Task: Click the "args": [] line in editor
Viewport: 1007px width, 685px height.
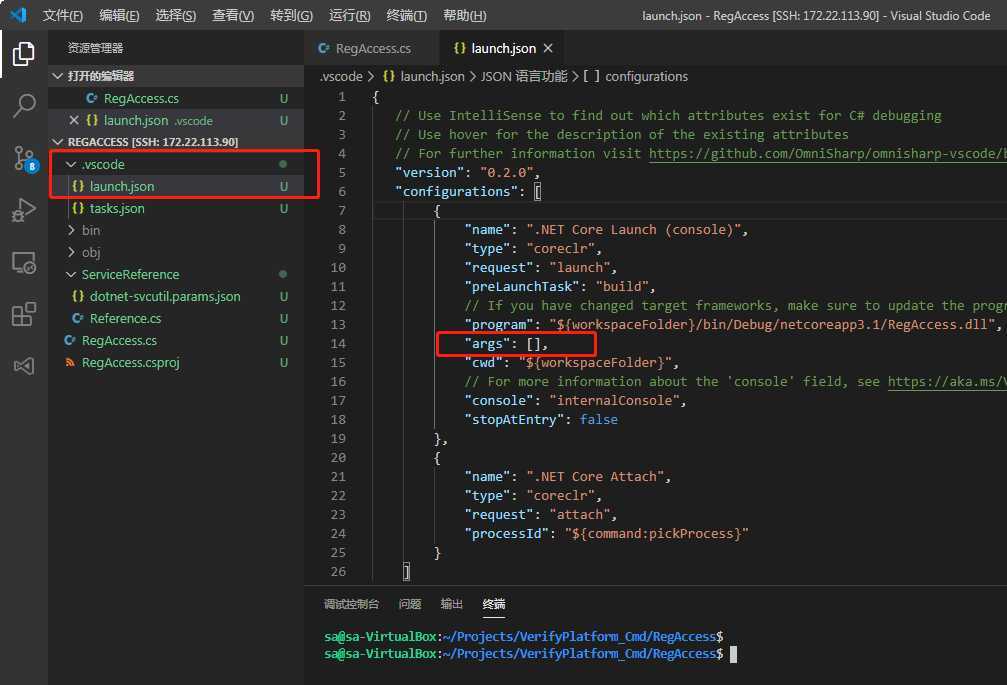Action: click(506, 343)
